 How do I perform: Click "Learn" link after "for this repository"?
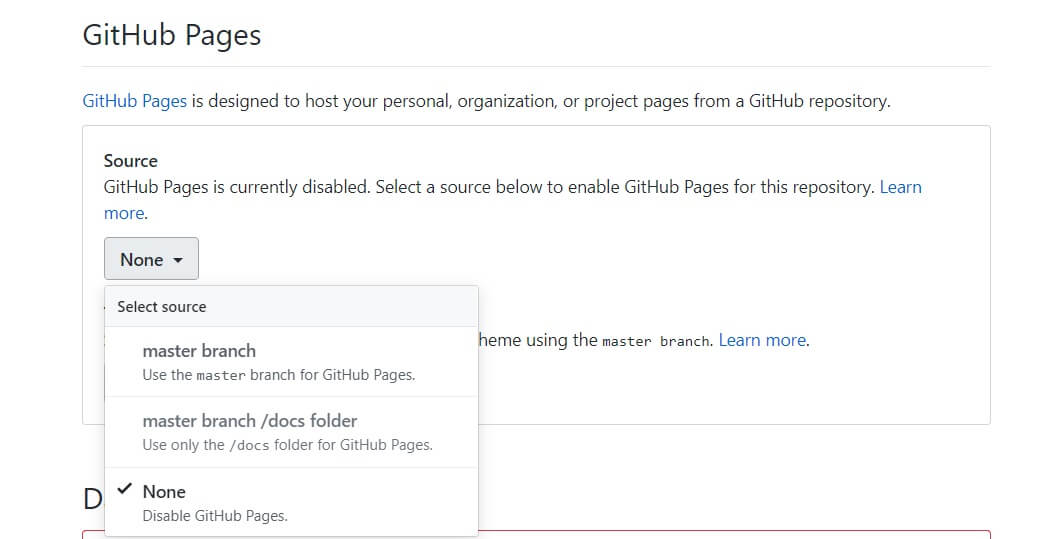[900, 187]
